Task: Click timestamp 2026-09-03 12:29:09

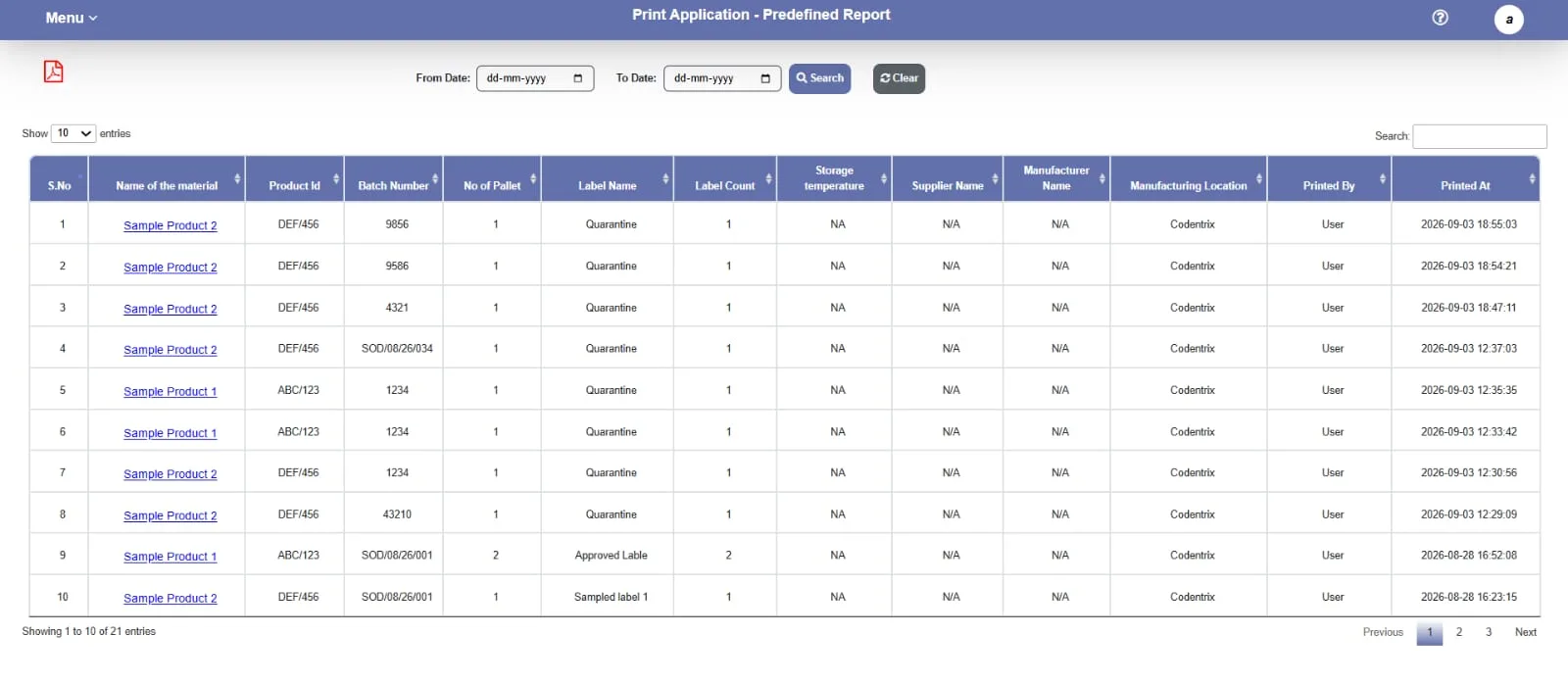Action: [x=1469, y=514]
